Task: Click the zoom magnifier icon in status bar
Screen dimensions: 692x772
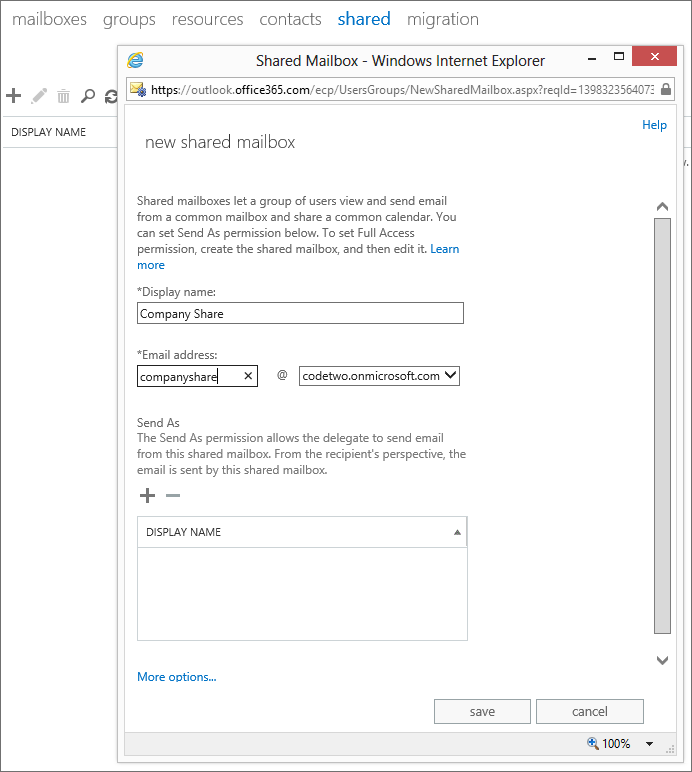Action: [593, 743]
